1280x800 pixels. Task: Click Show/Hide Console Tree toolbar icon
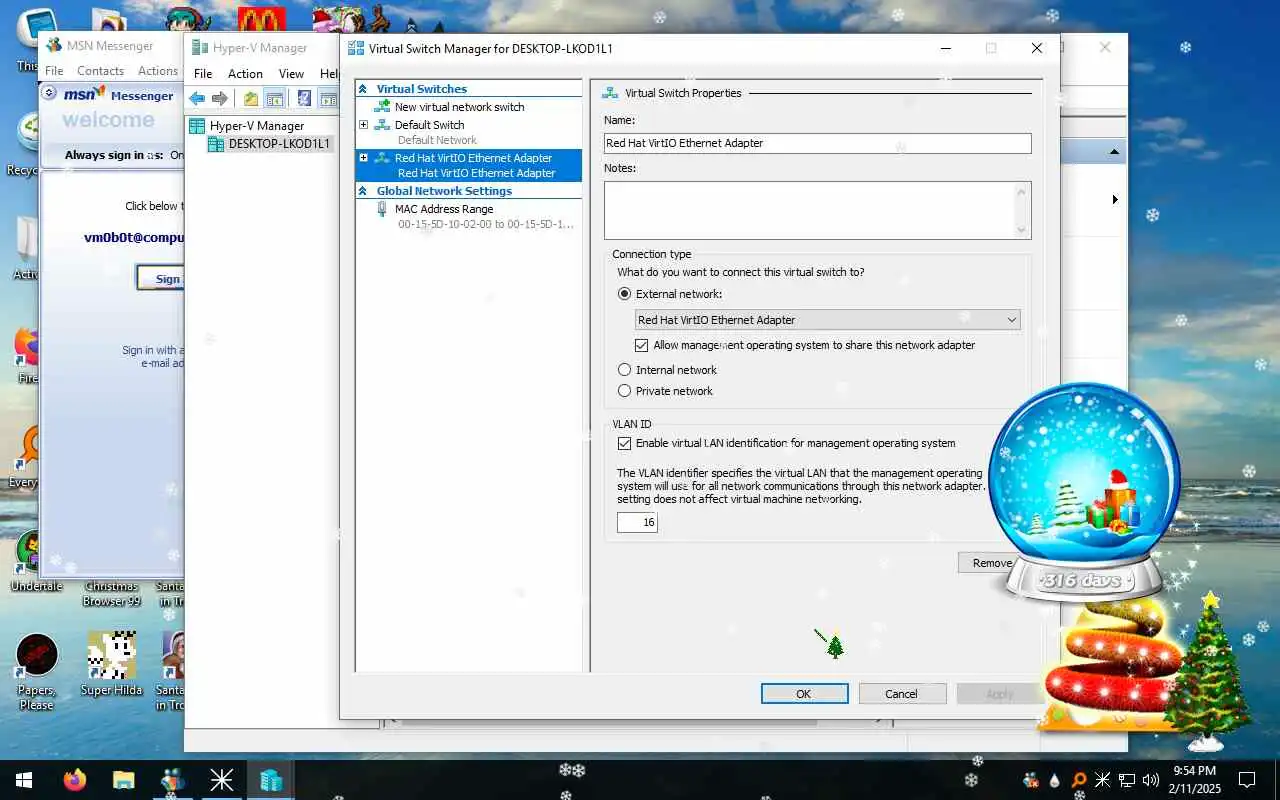(274, 98)
